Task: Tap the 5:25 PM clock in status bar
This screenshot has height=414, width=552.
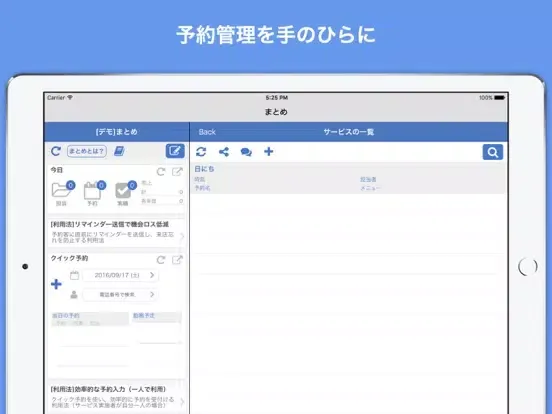Action: click(276, 98)
